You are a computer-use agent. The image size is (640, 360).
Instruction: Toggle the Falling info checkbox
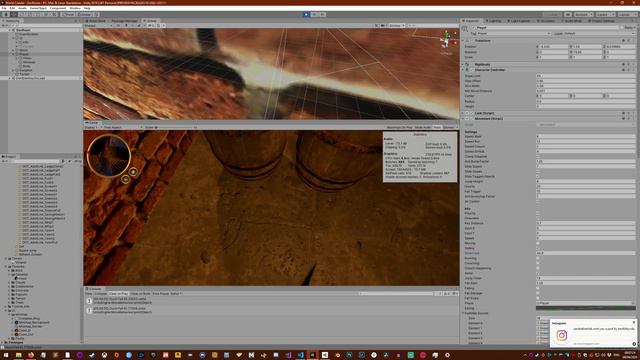(538, 288)
